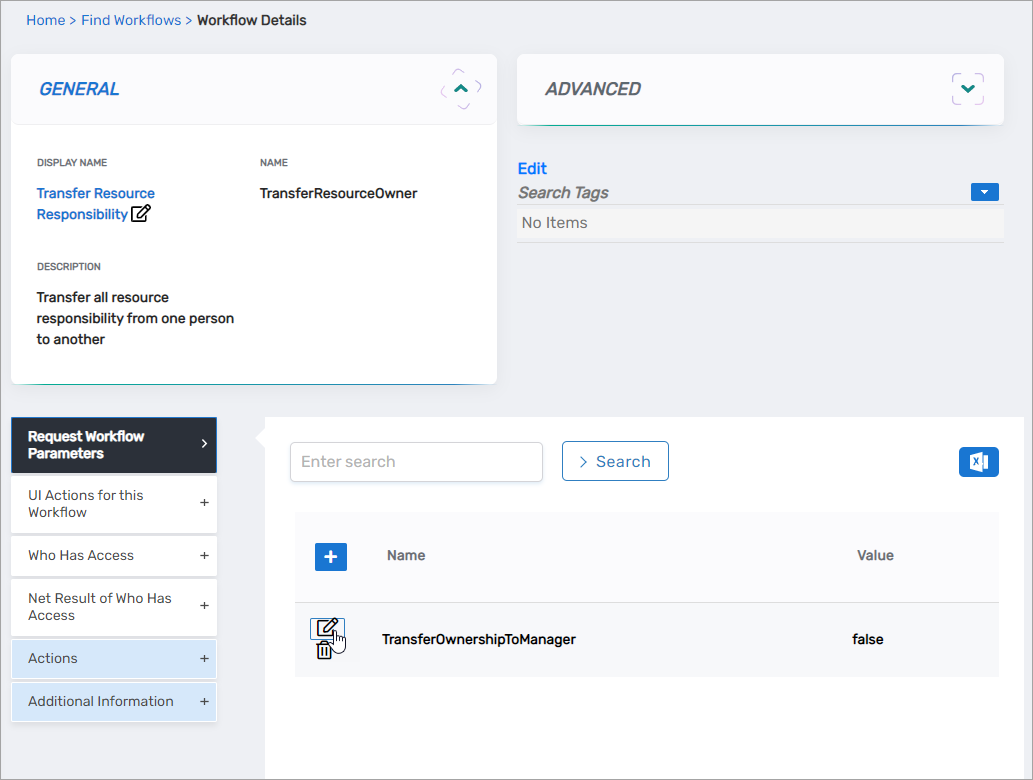This screenshot has height=780, width=1033.
Task: Expand the Additional Information section
Action: [x=114, y=702]
